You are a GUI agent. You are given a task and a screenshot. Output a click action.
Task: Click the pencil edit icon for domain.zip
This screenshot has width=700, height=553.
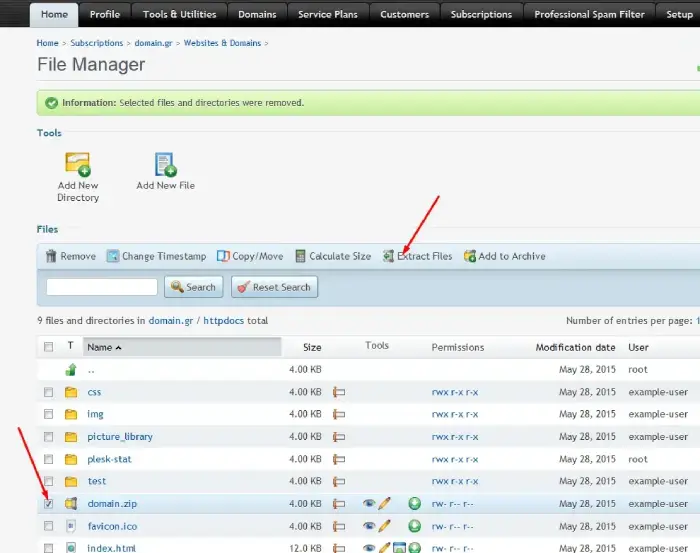pyautogui.click(x=384, y=503)
